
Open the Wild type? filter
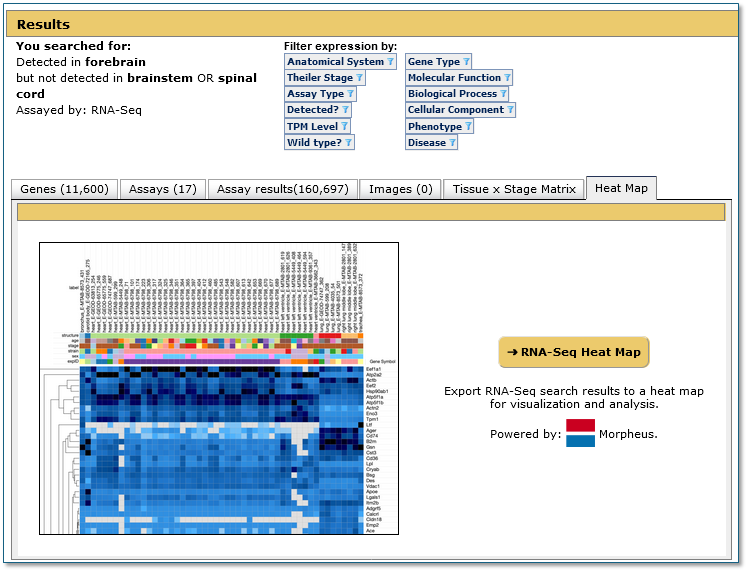(320, 142)
